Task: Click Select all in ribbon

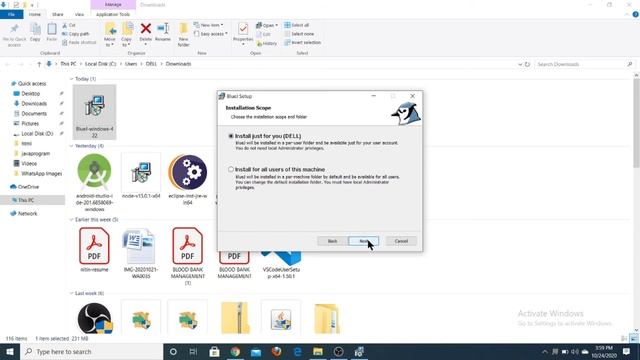Action: click(x=297, y=25)
